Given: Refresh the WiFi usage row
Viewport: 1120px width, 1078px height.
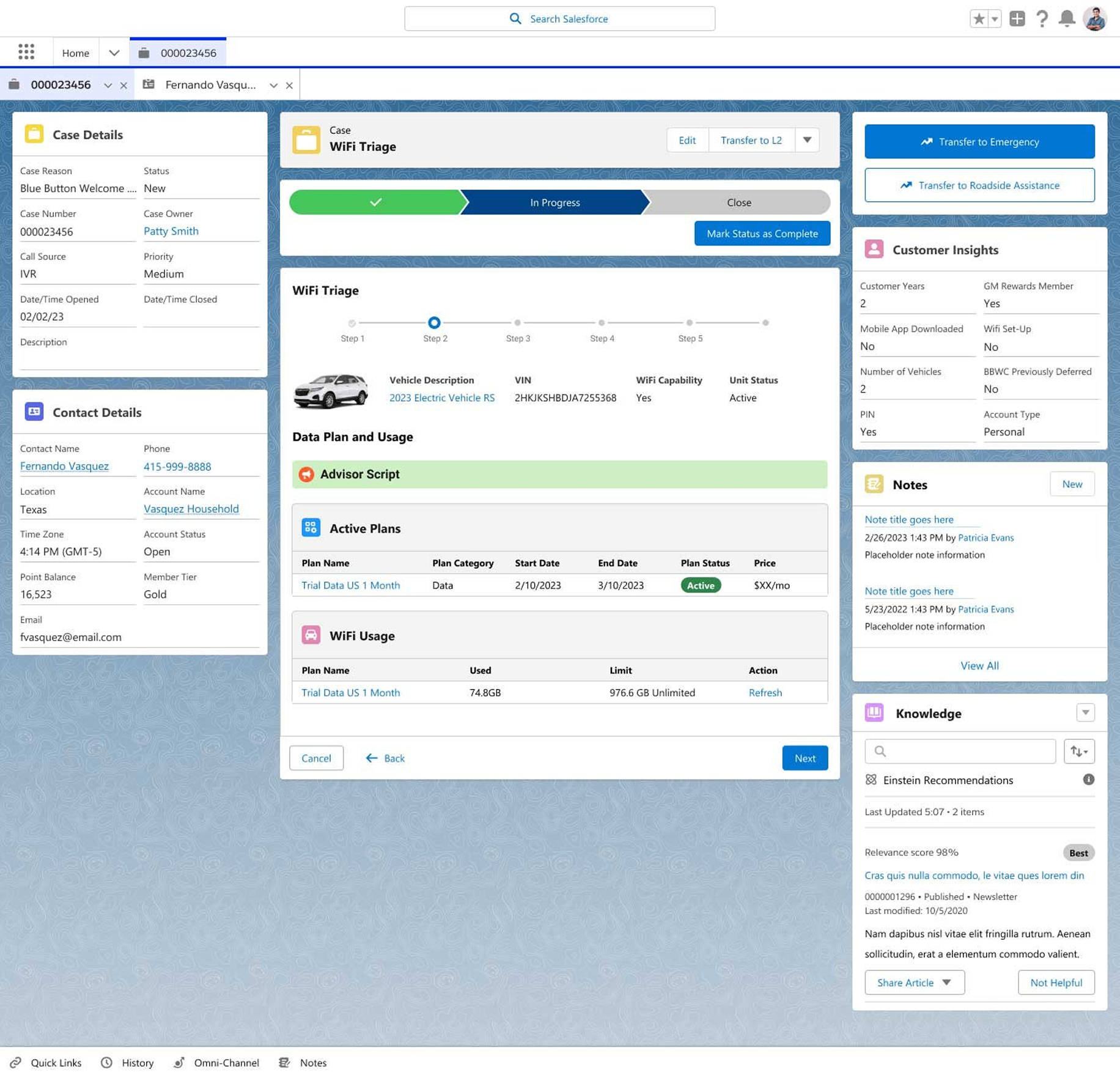Looking at the screenshot, I should pyautogui.click(x=765, y=692).
